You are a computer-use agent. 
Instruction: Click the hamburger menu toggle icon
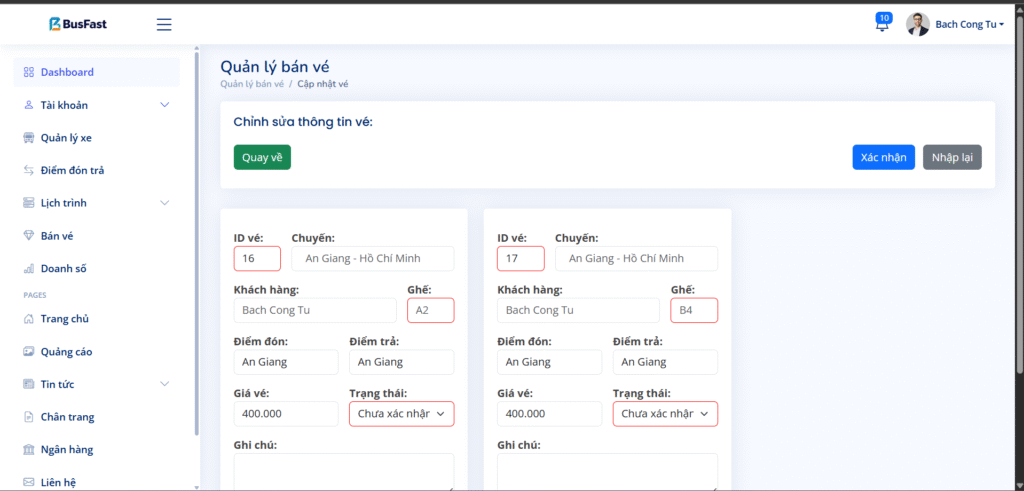point(164,24)
